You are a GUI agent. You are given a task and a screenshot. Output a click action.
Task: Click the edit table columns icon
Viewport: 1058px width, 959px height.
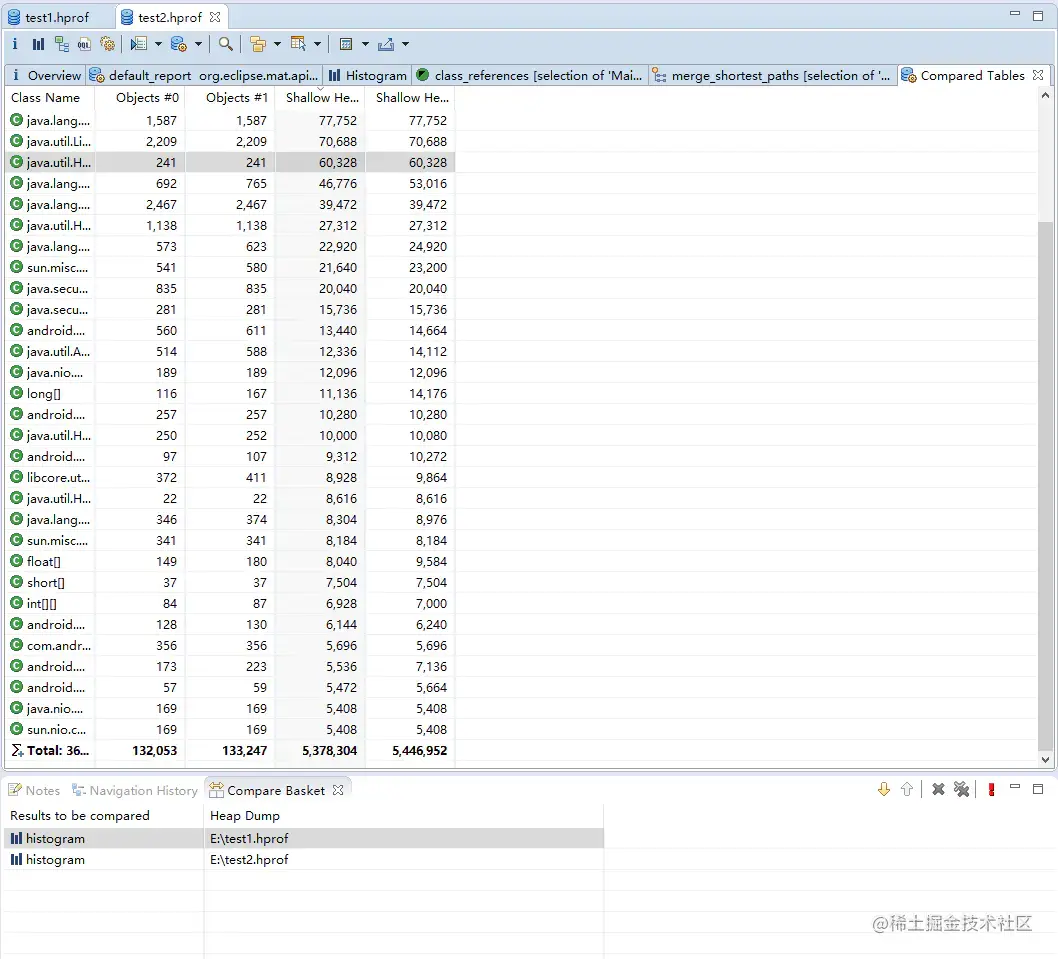point(298,44)
